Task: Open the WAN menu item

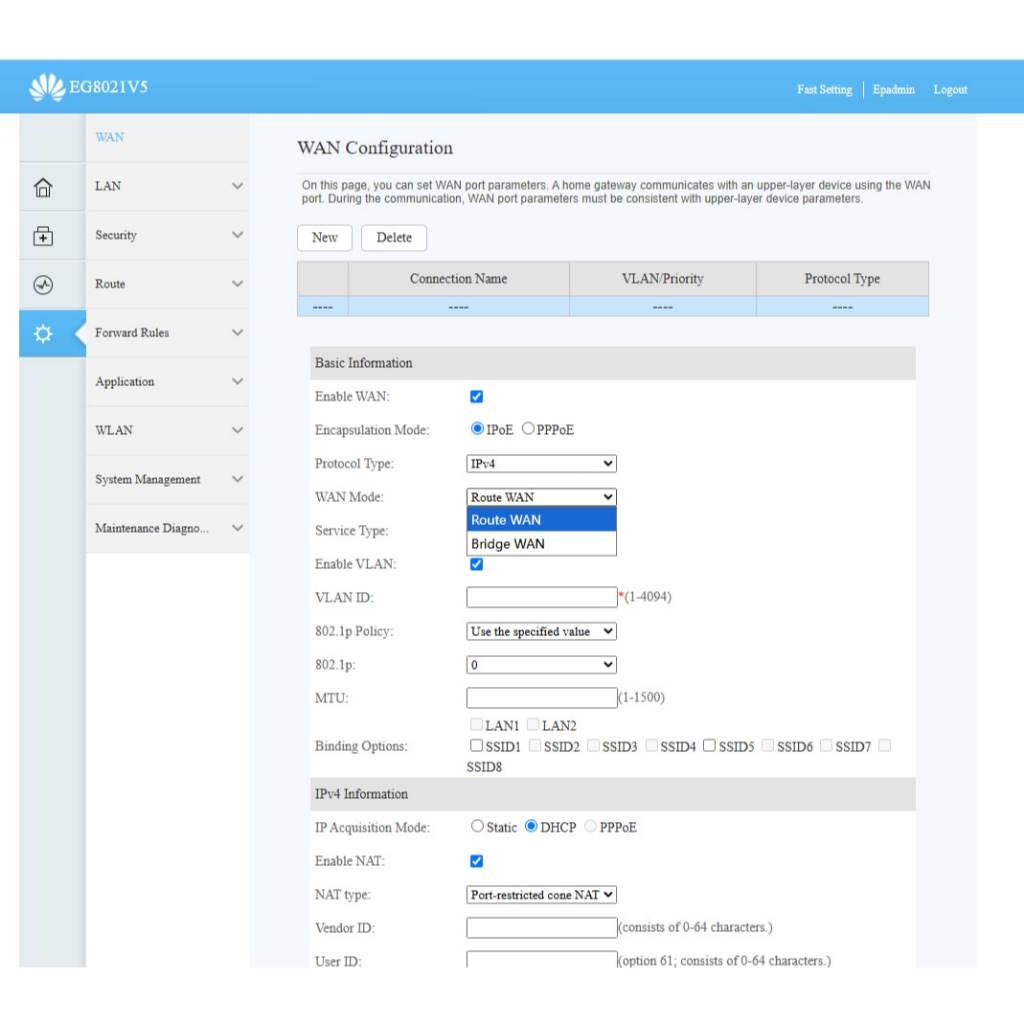Action: pyautogui.click(x=110, y=137)
